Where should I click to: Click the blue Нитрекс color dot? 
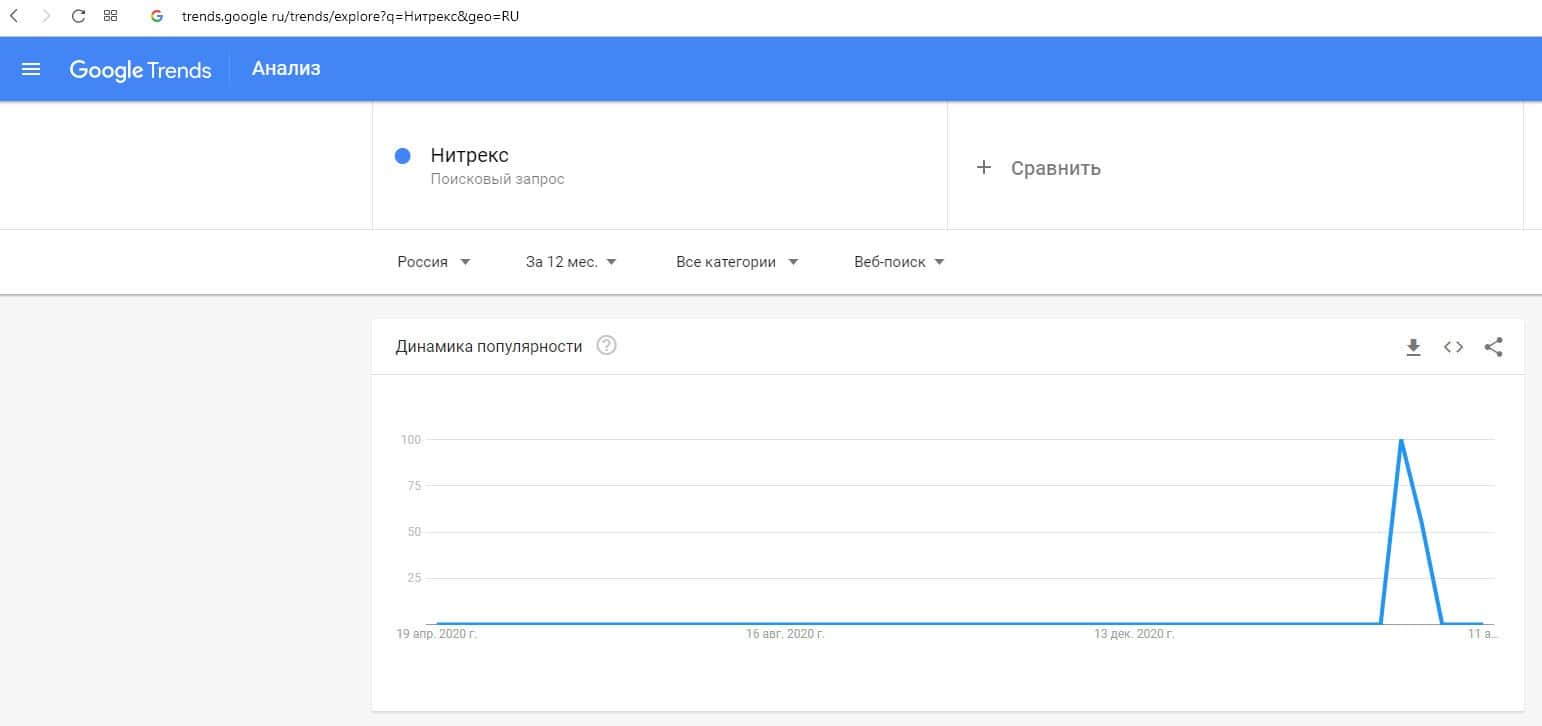(x=403, y=156)
